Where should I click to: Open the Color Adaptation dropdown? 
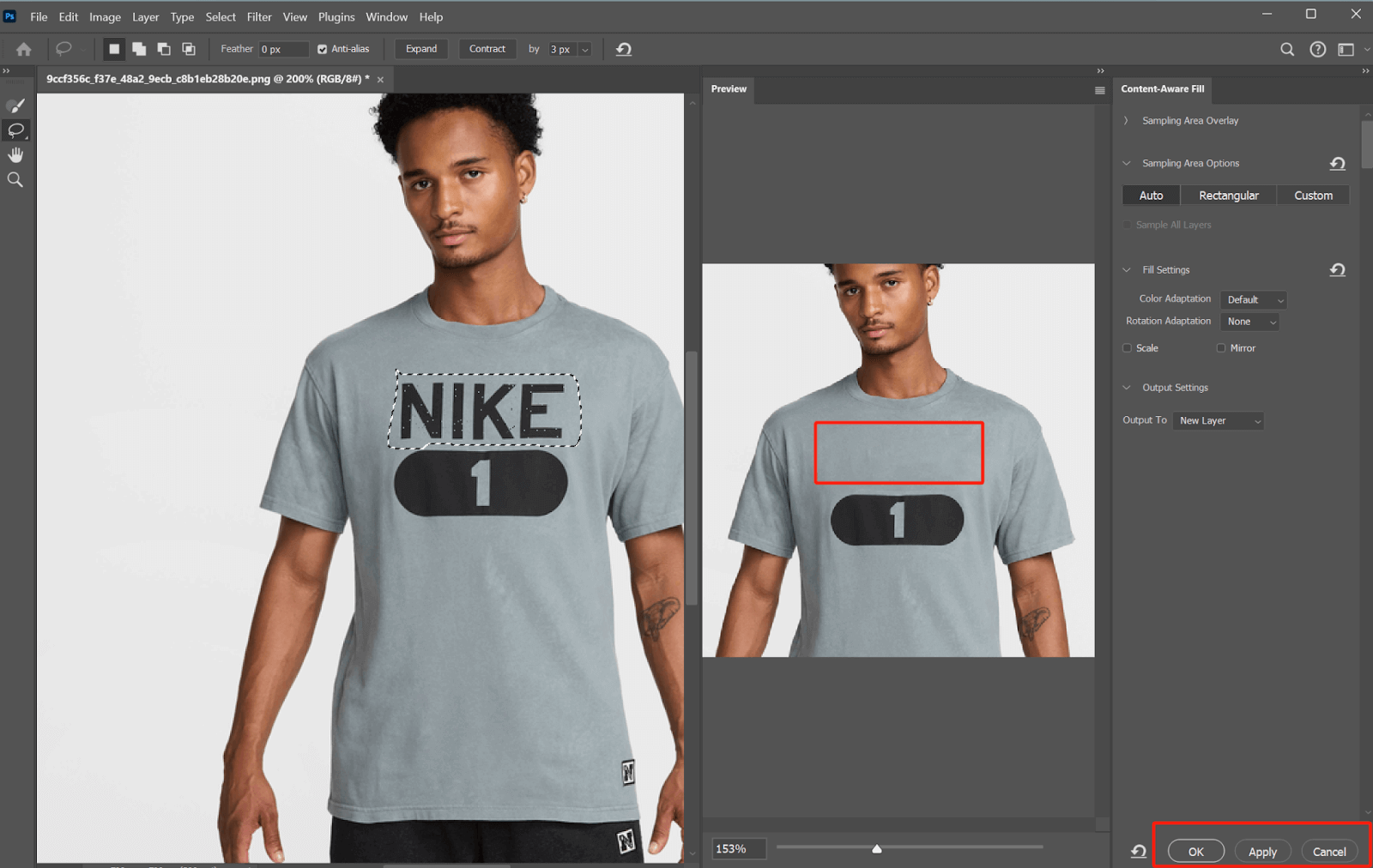point(1253,299)
